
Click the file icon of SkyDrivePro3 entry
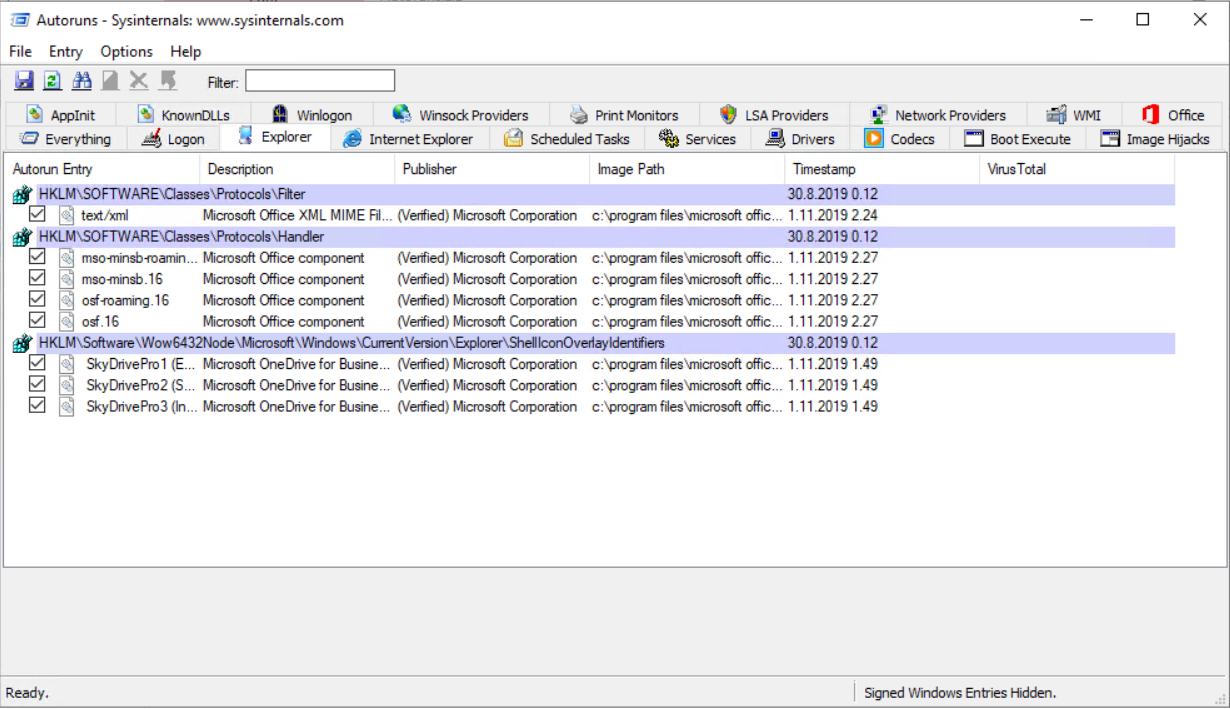[67, 406]
